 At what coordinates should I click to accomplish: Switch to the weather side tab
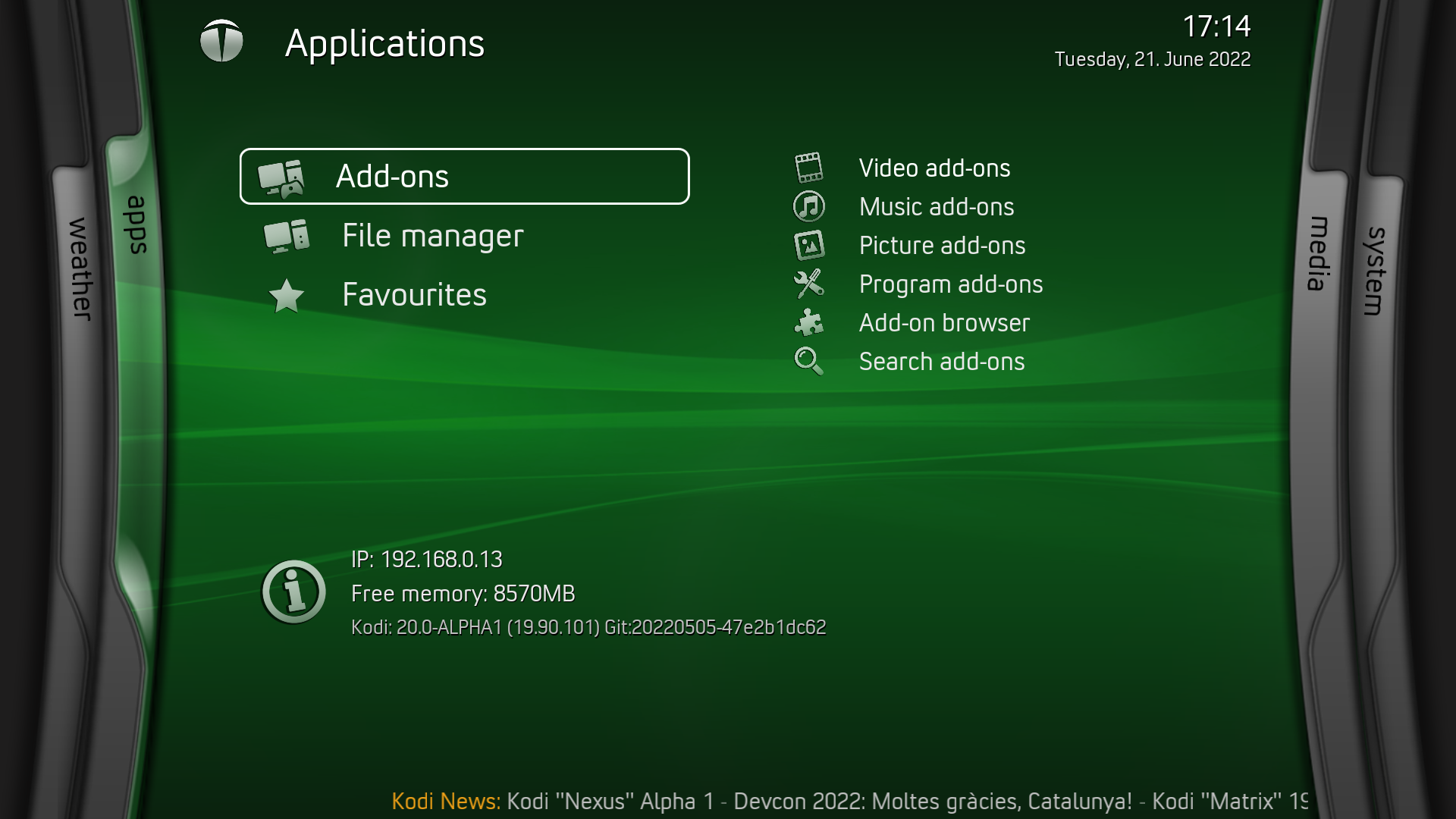point(80,268)
